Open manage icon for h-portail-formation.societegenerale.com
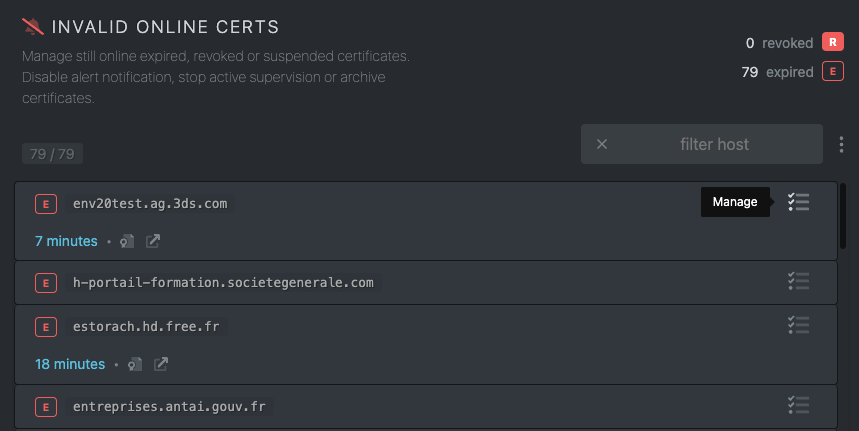Image resolution: width=859 pixels, height=431 pixels. [x=798, y=282]
